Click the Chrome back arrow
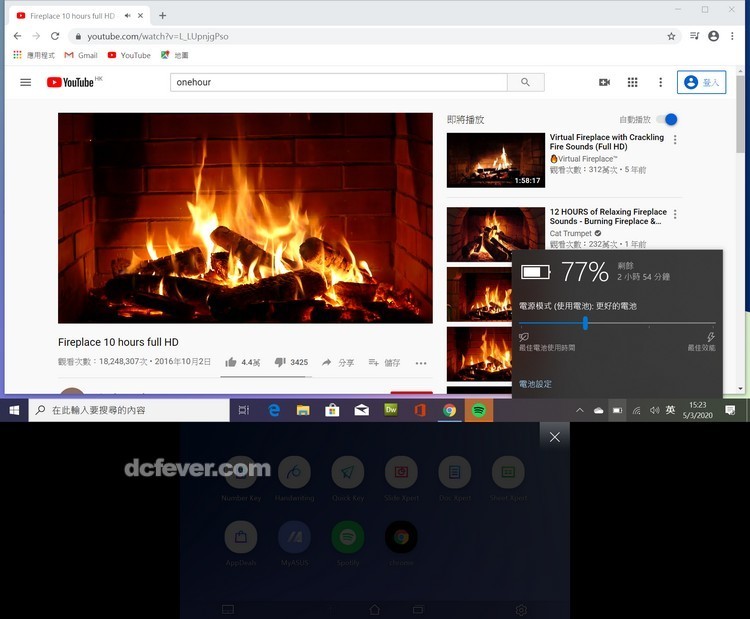 [17, 36]
